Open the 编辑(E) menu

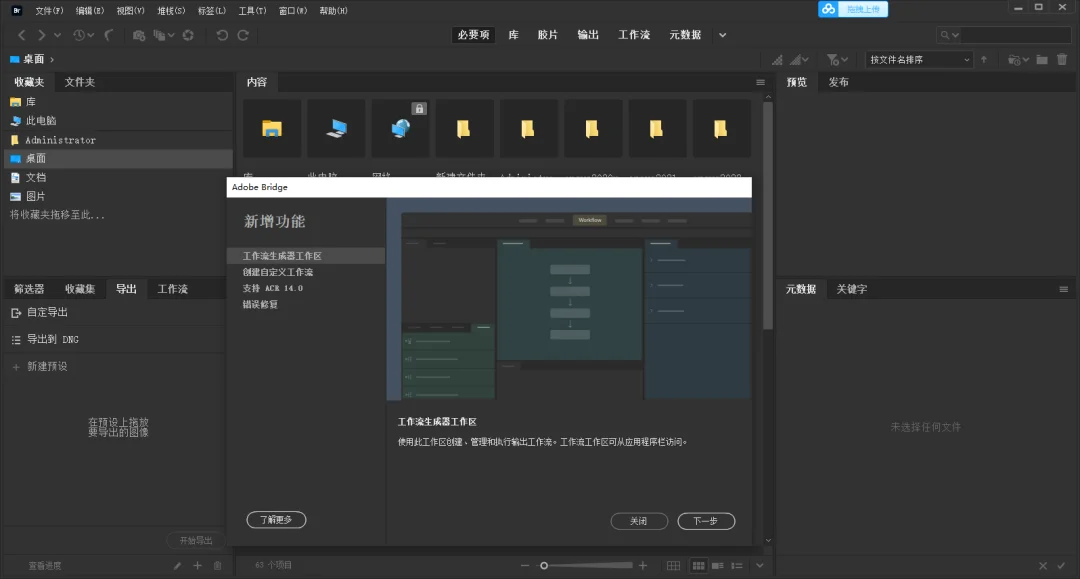(x=90, y=11)
